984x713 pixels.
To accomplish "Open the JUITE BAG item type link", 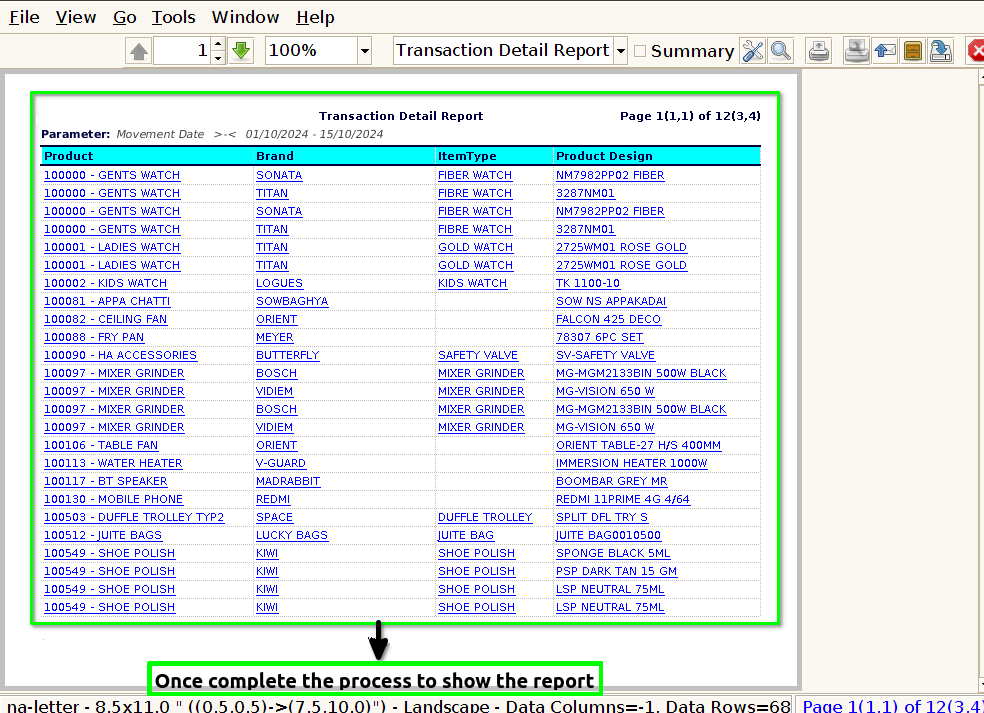I will point(466,535).
